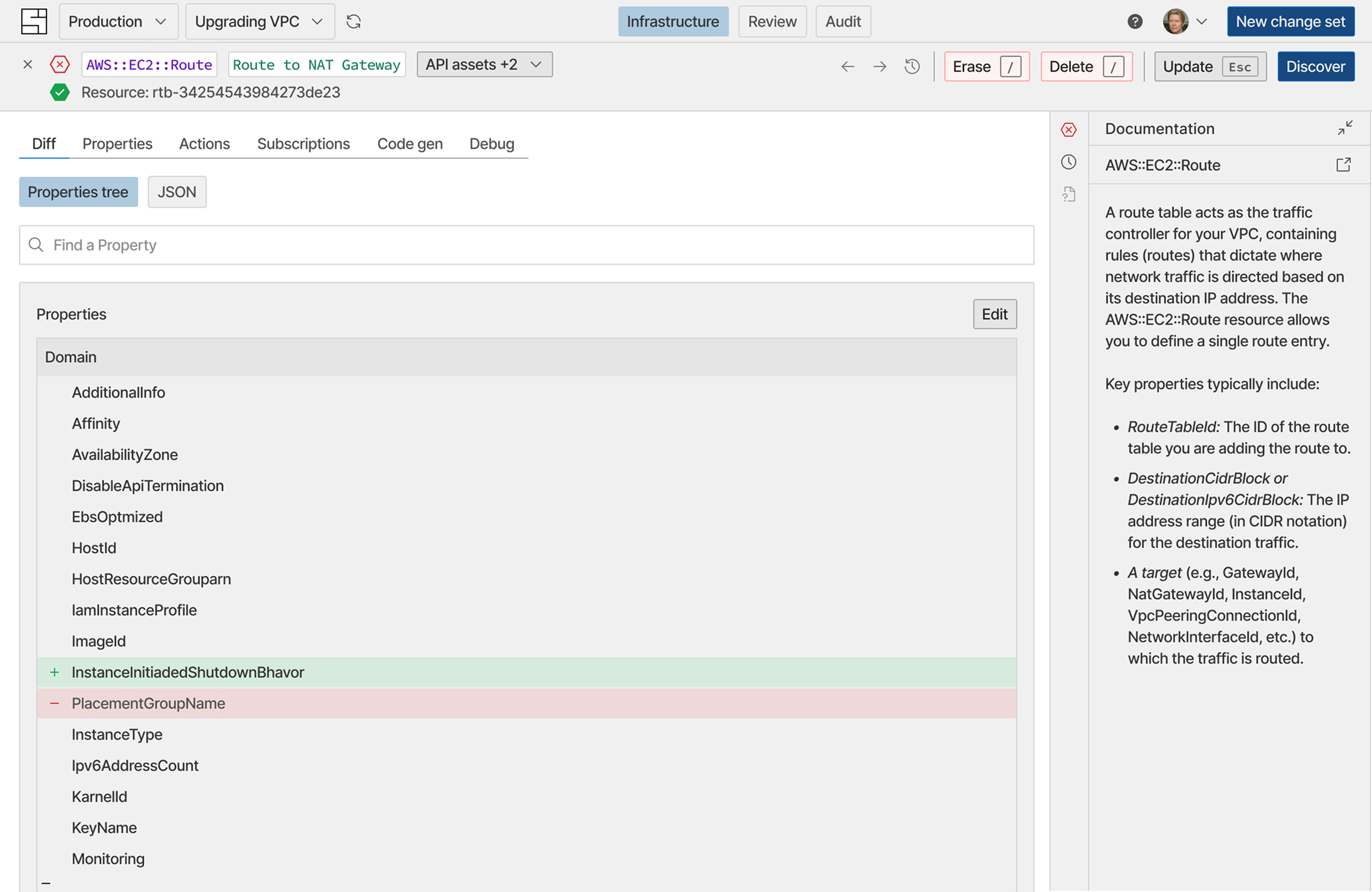This screenshot has height=892, width=1372.
Task: Click the document question icon in the side strip
Action: tap(1068, 194)
